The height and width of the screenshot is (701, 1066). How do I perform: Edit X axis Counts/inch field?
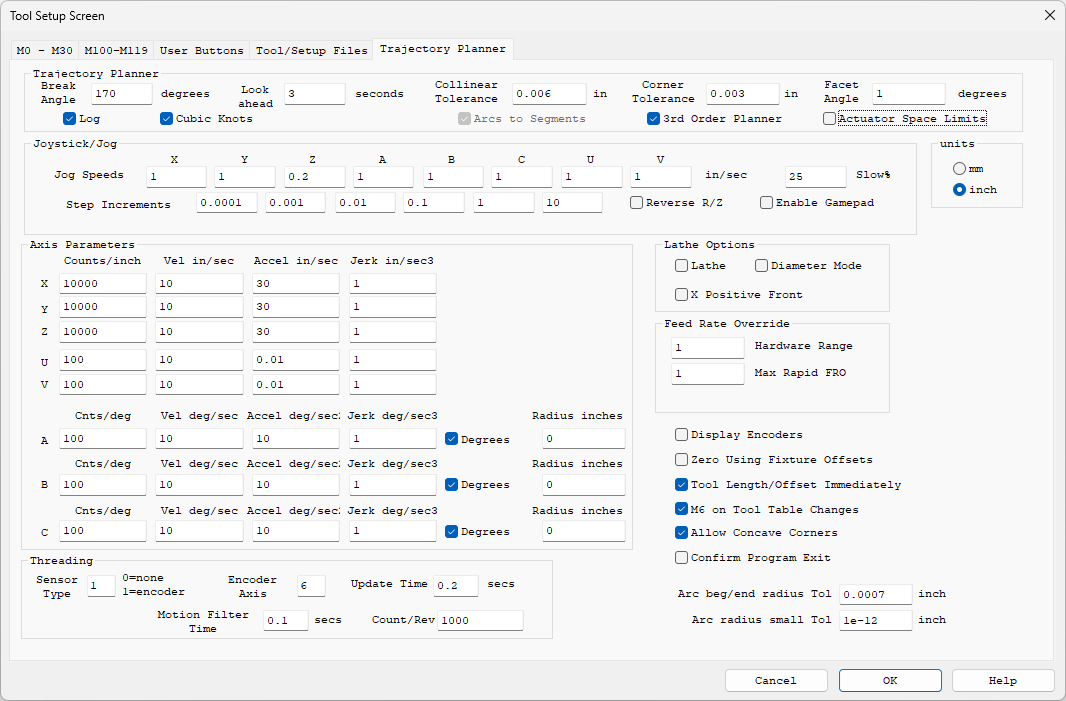(x=103, y=284)
